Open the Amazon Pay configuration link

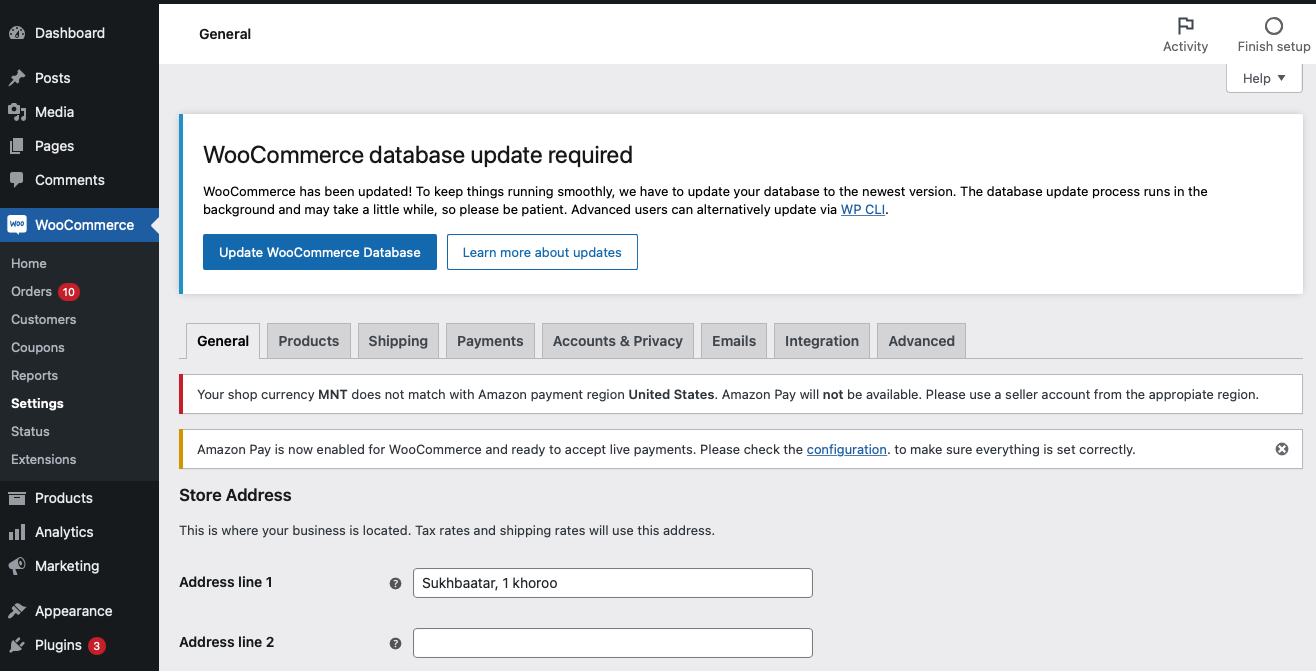point(847,450)
